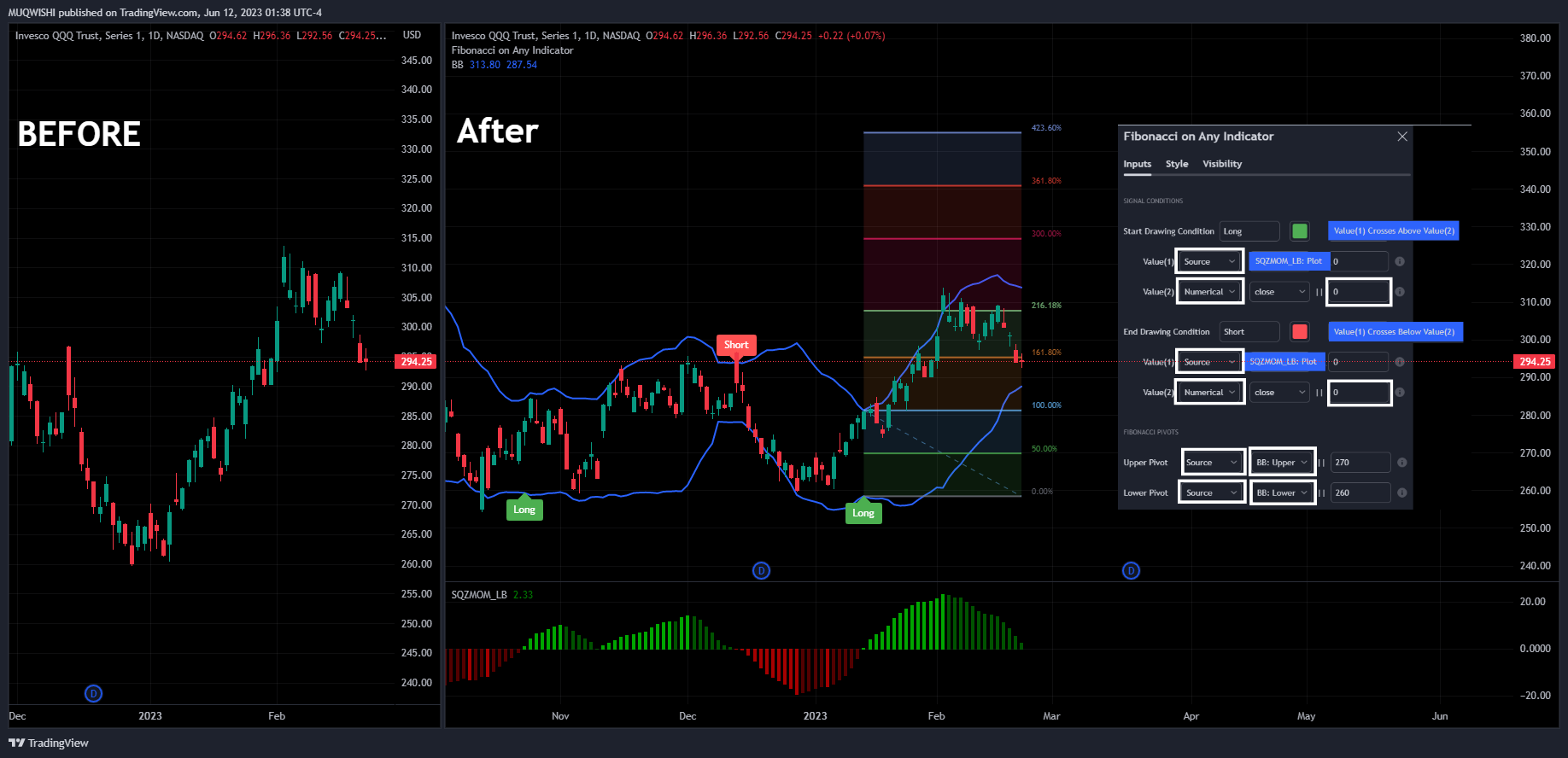
Task: Click the 294.25 price tag on BEFORE chart
Action: tap(417, 362)
